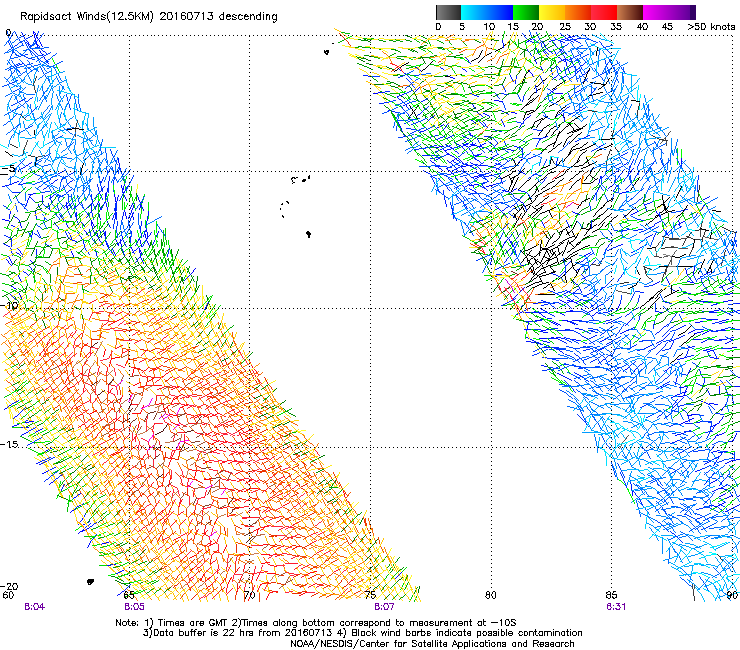This screenshot has width=740, height=650.
Task: Click the red 30-35 knot legend segment
Action: pyautogui.click(x=604, y=12)
